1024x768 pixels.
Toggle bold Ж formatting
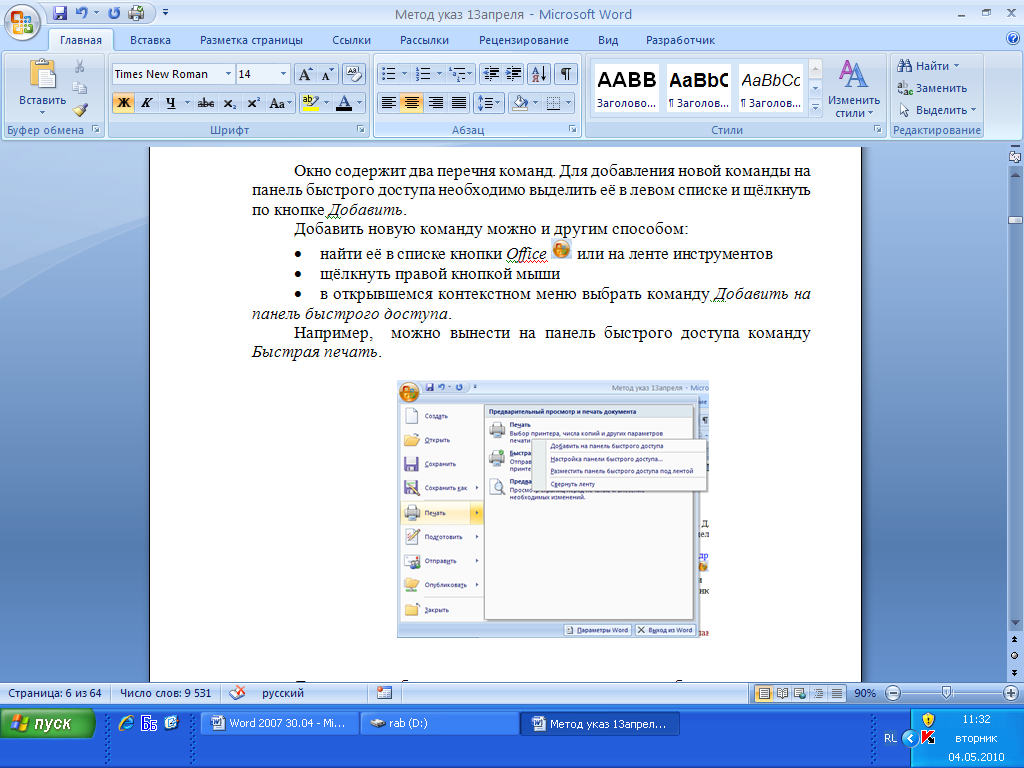pos(123,103)
